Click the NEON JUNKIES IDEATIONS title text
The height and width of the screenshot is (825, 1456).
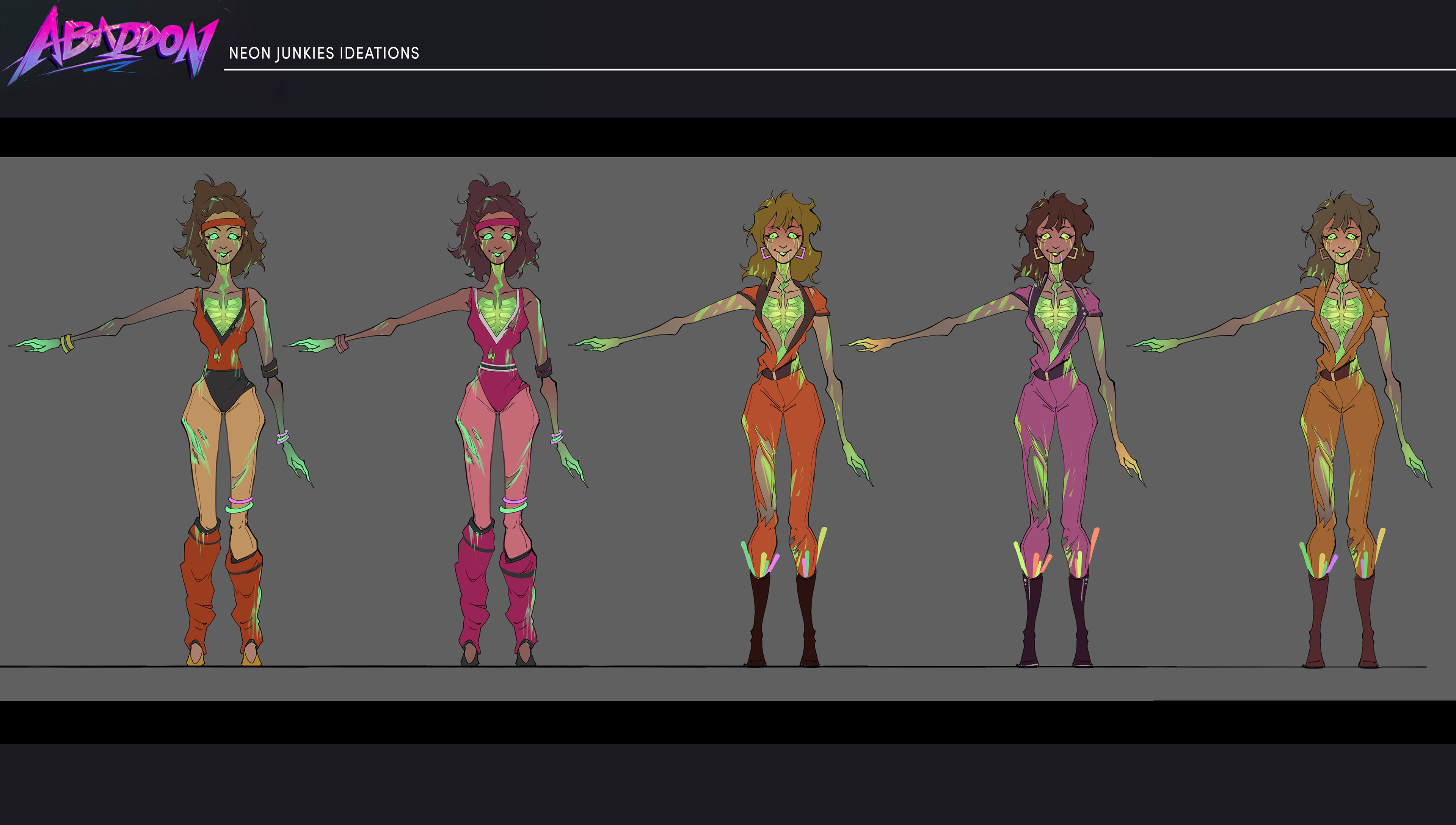tap(323, 53)
